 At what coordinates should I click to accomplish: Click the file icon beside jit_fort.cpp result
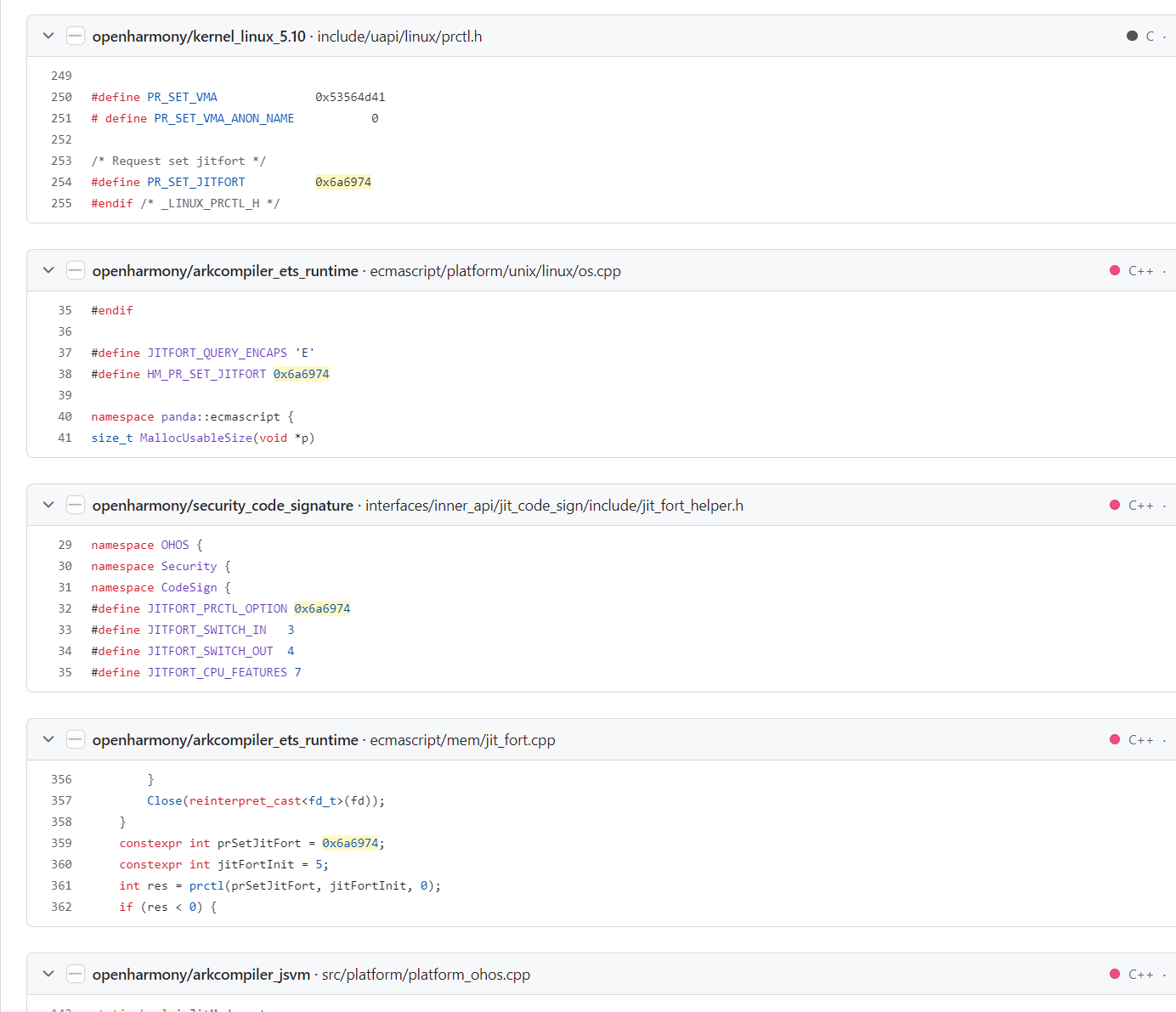tap(76, 739)
